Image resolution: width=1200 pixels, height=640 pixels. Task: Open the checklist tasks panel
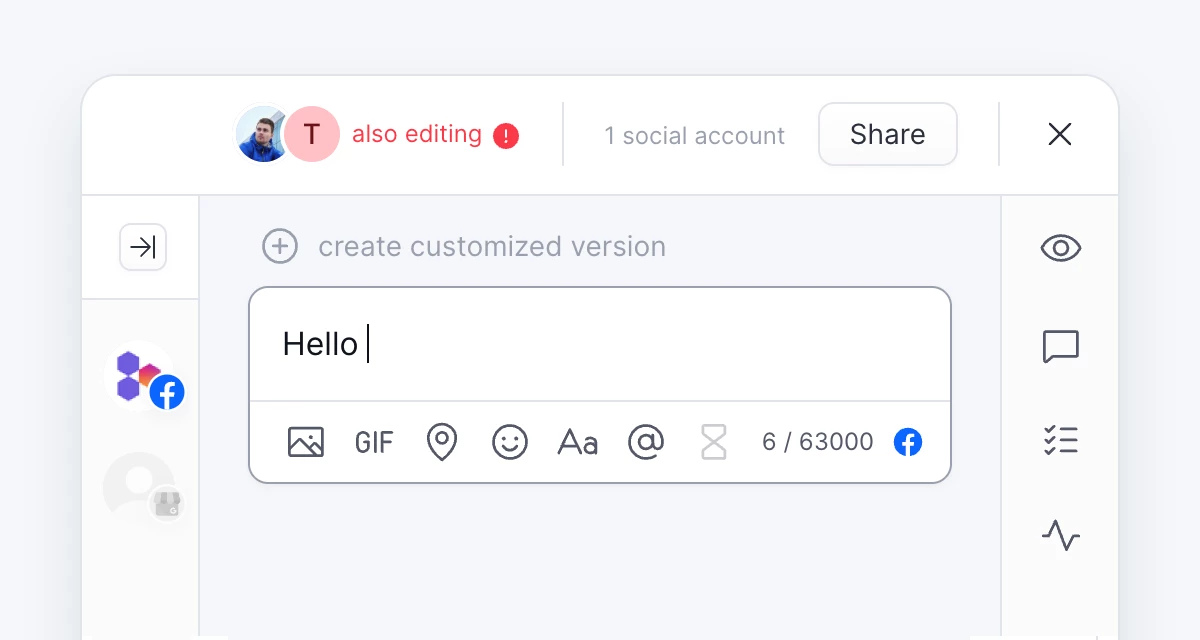click(1060, 440)
